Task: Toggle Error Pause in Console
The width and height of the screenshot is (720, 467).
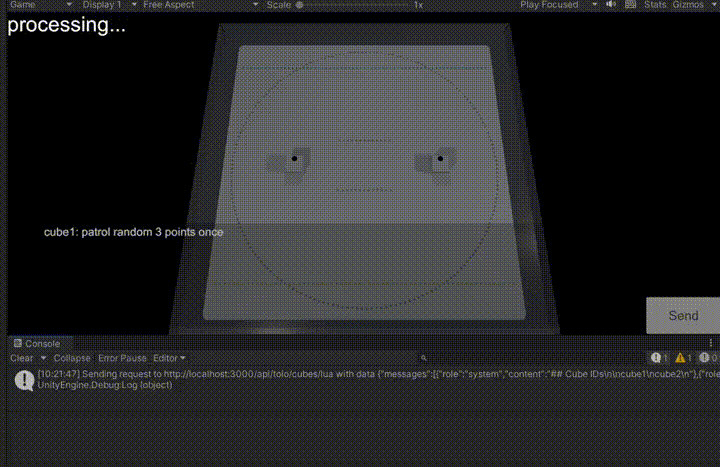Action: tap(122, 358)
